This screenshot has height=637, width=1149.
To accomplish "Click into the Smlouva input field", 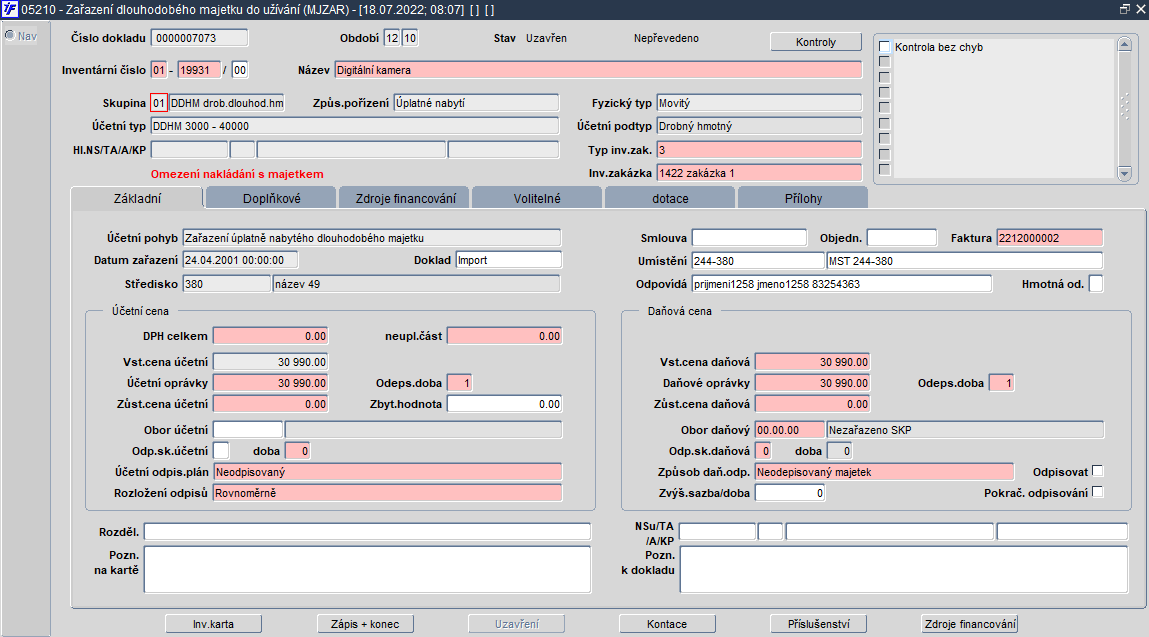I will [x=748, y=238].
